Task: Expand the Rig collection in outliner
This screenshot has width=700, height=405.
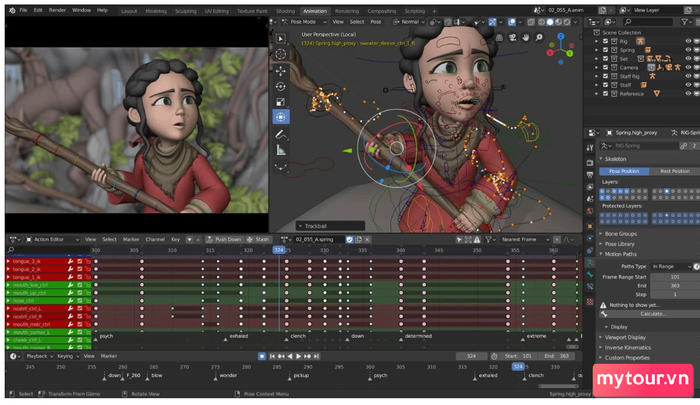Action: [596, 41]
